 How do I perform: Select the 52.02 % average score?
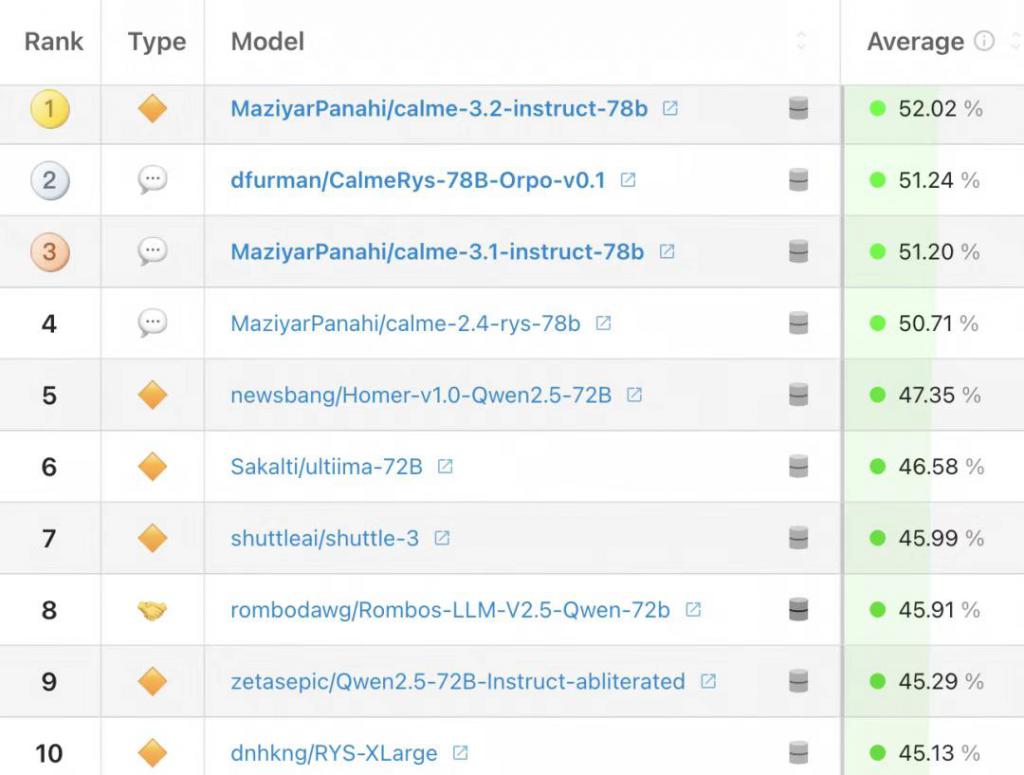coord(940,108)
